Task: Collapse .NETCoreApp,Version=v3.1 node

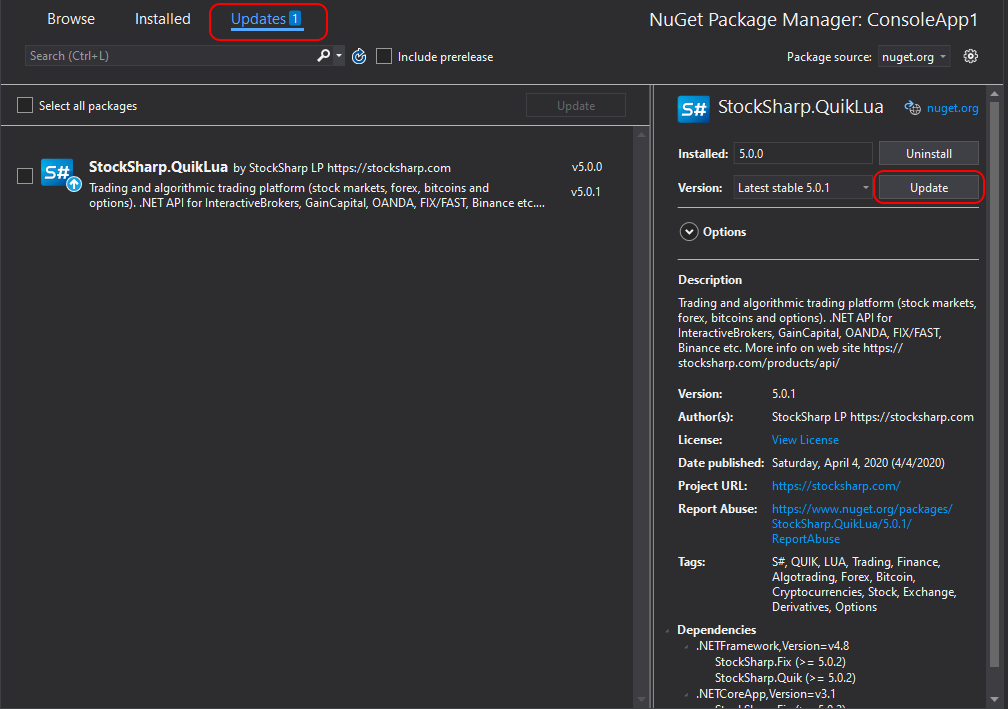Action: click(x=687, y=695)
